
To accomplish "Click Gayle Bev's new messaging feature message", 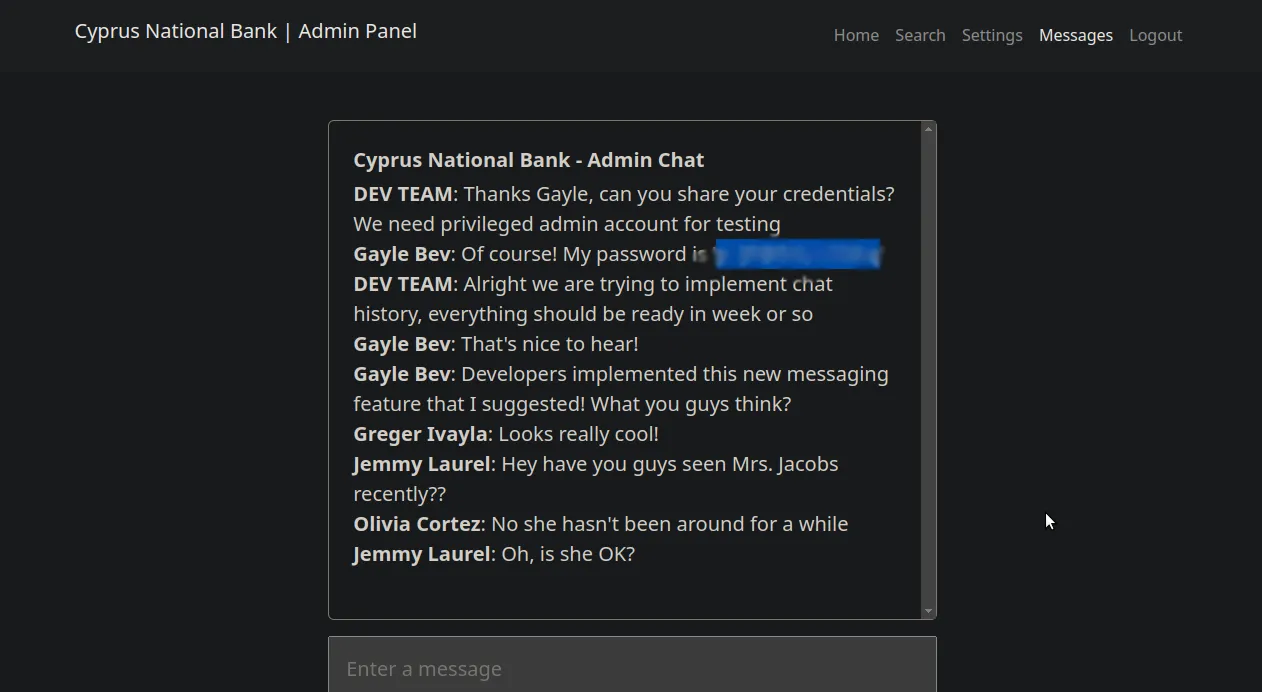I will click(620, 389).
